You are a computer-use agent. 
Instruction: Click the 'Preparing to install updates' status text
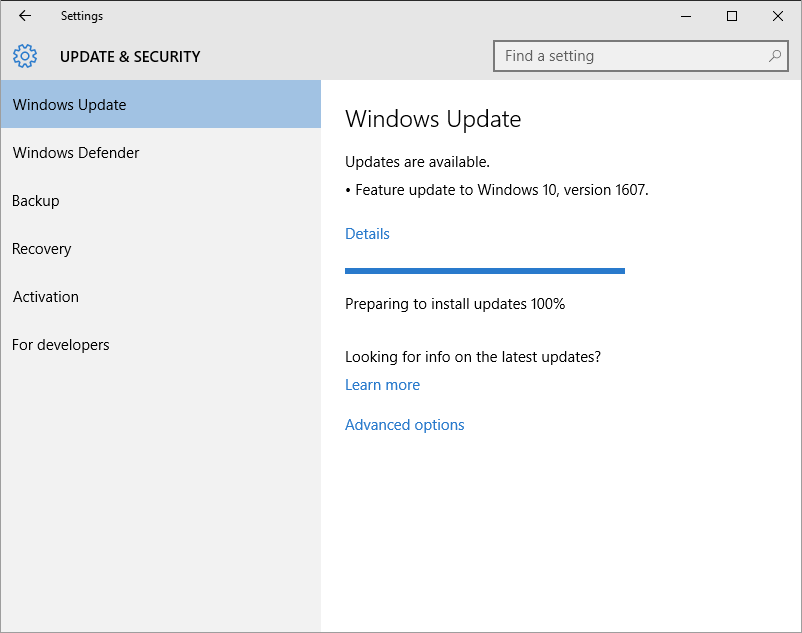[x=455, y=304]
